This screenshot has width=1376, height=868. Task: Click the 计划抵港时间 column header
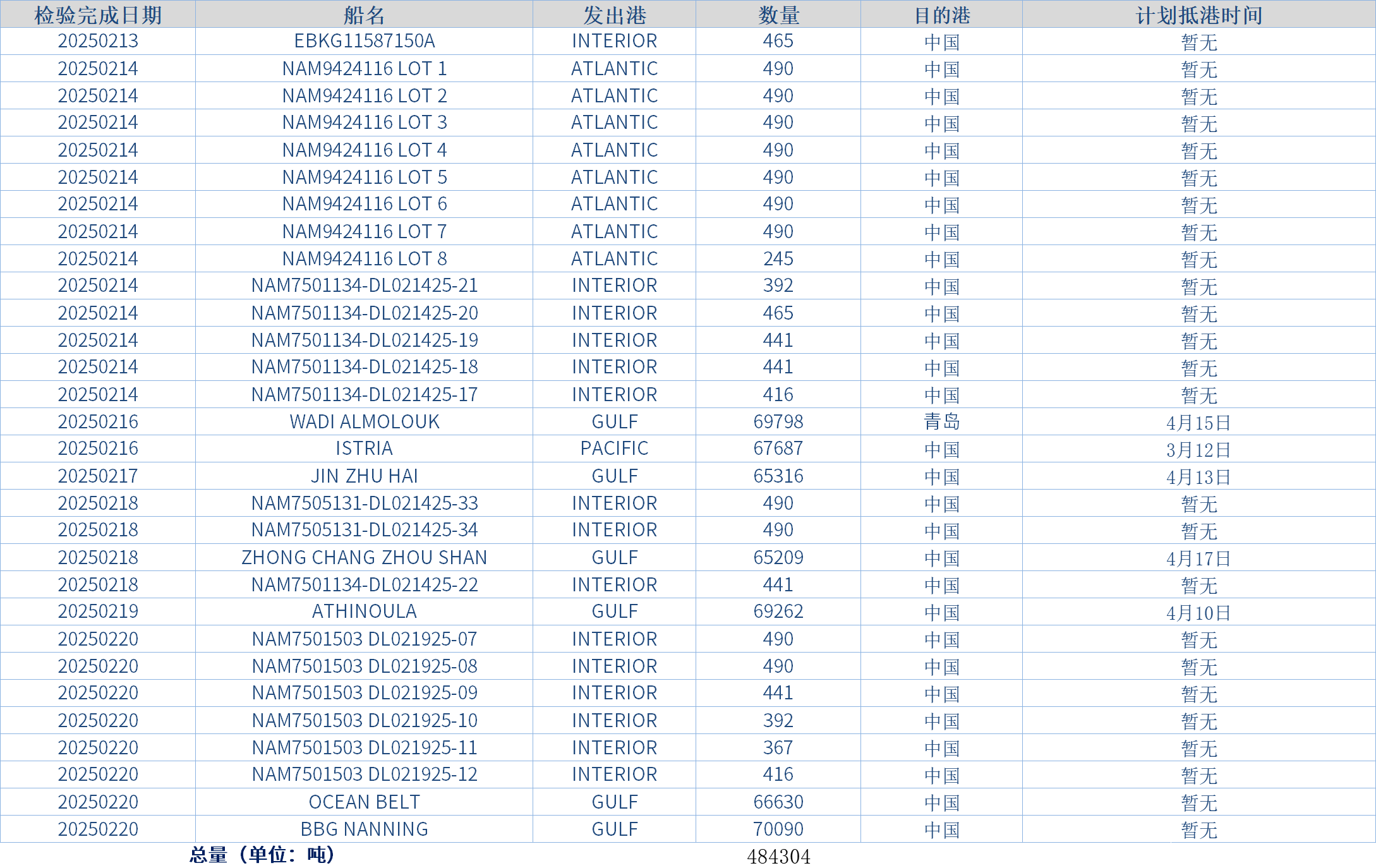(x=1198, y=15)
